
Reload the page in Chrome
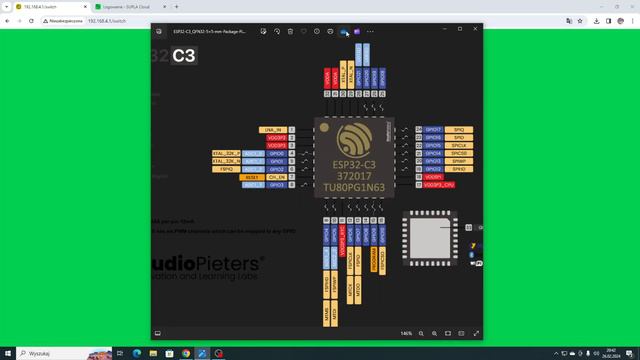pos(31,21)
